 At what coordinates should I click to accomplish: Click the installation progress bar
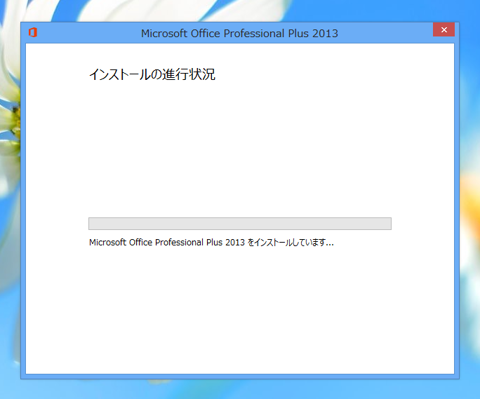[240, 223]
